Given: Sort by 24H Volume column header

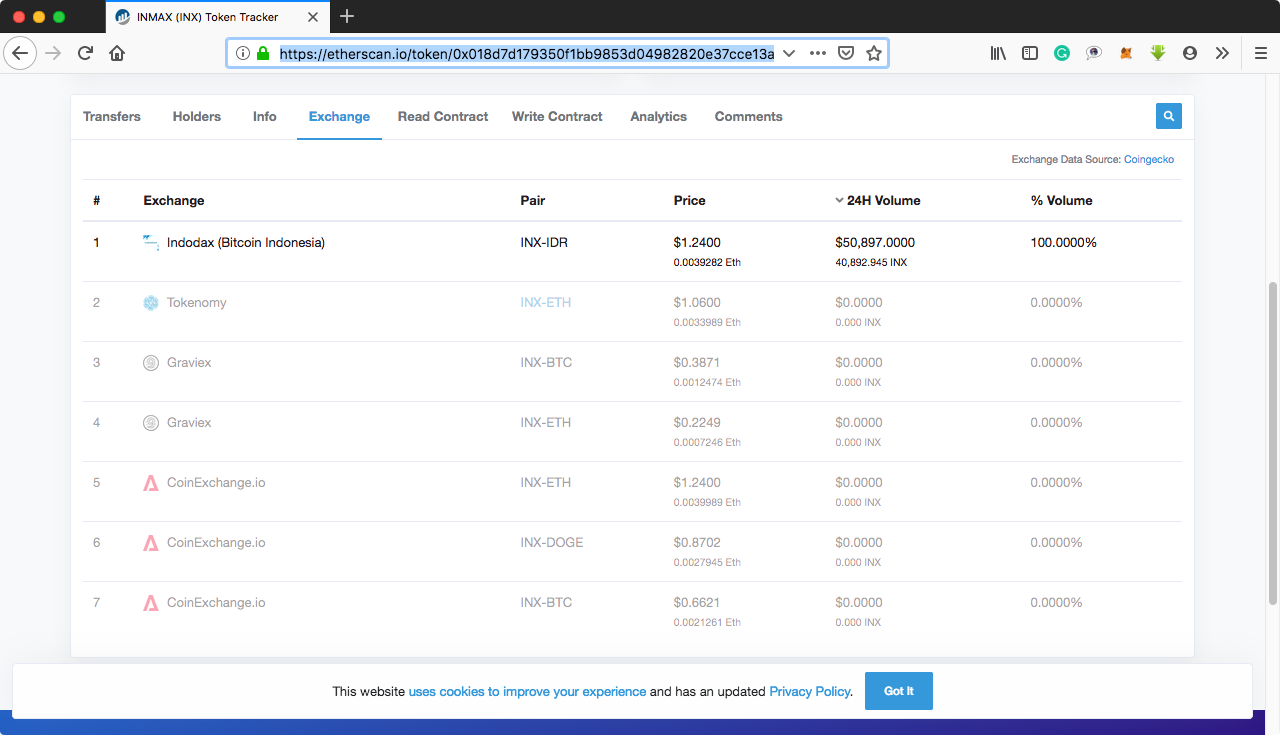Looking at the screenshot, I should (x=877, y=200).
